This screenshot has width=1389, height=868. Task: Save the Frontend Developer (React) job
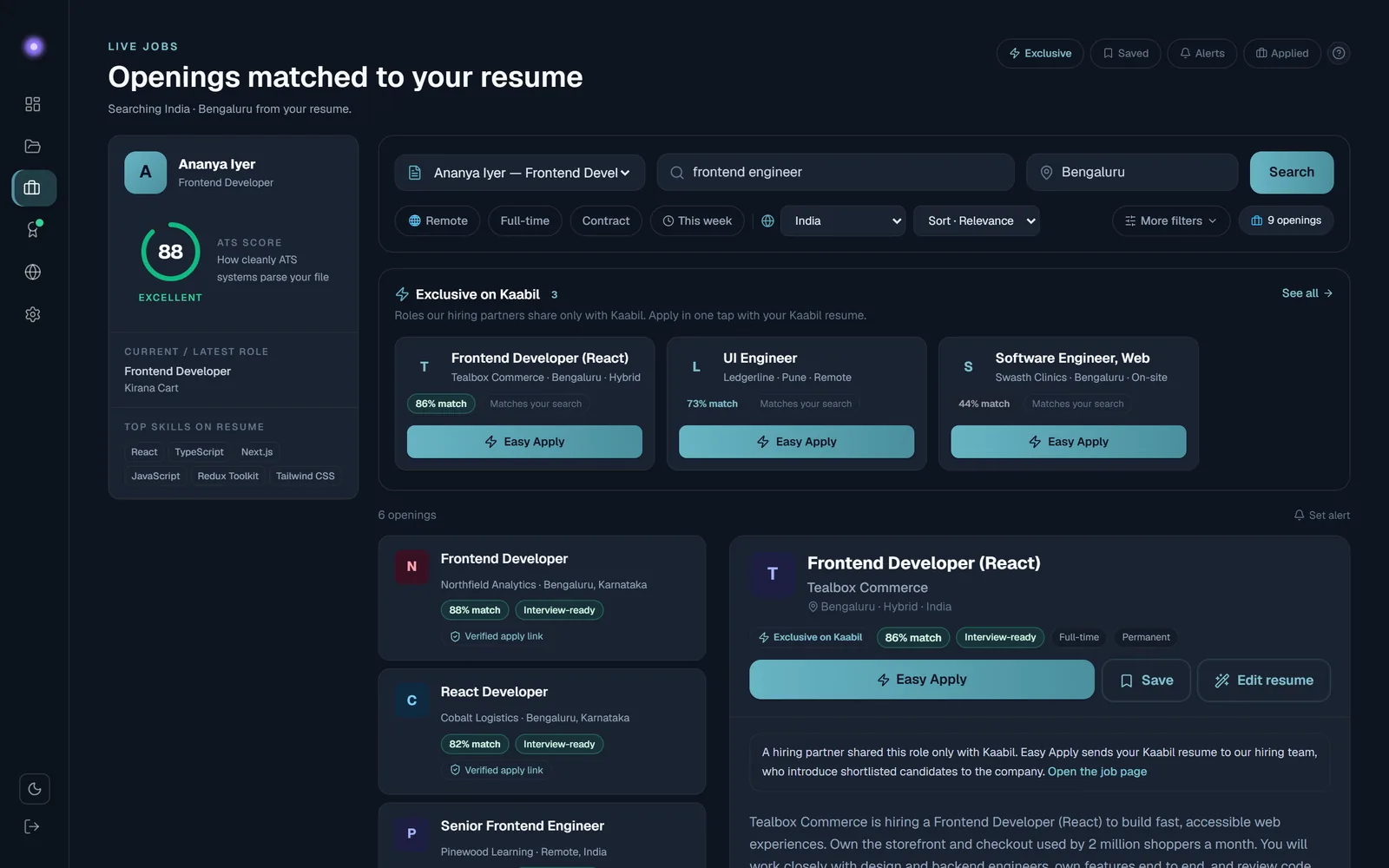pos(1146,681)
